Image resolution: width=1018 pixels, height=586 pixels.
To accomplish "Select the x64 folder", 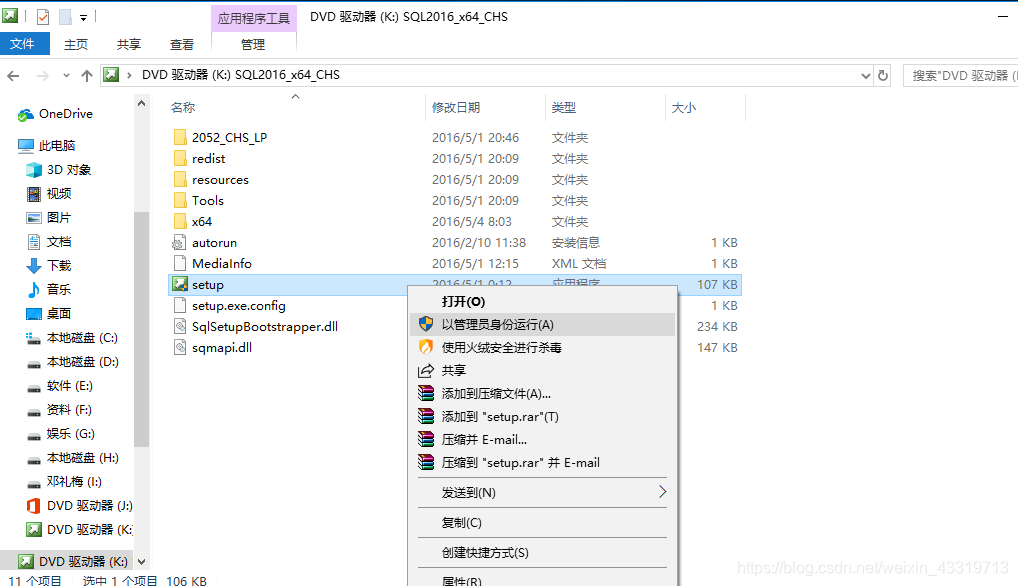I will click(x=202, y=221).
